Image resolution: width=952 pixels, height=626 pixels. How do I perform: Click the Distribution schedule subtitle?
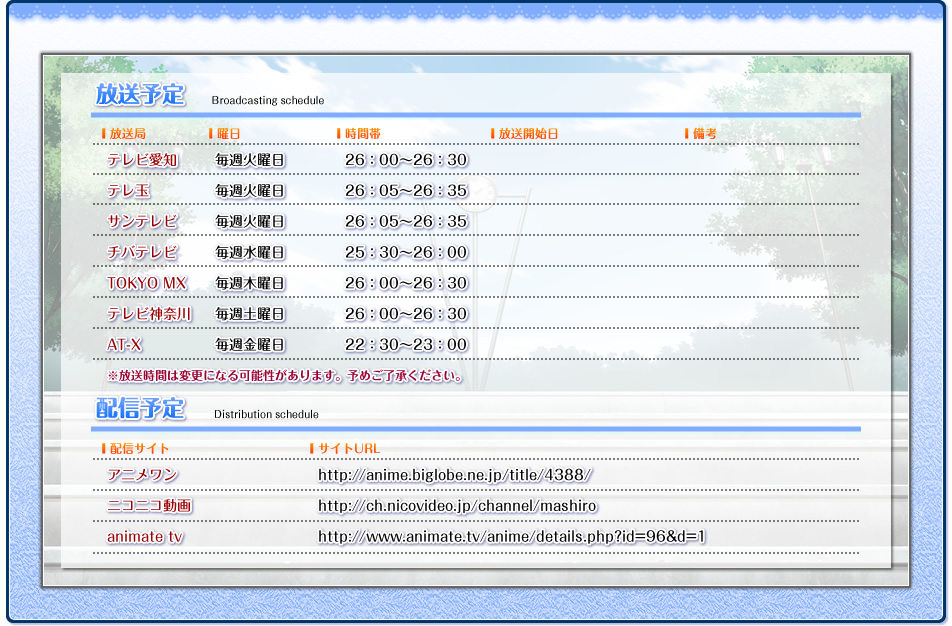click(266, 414)
